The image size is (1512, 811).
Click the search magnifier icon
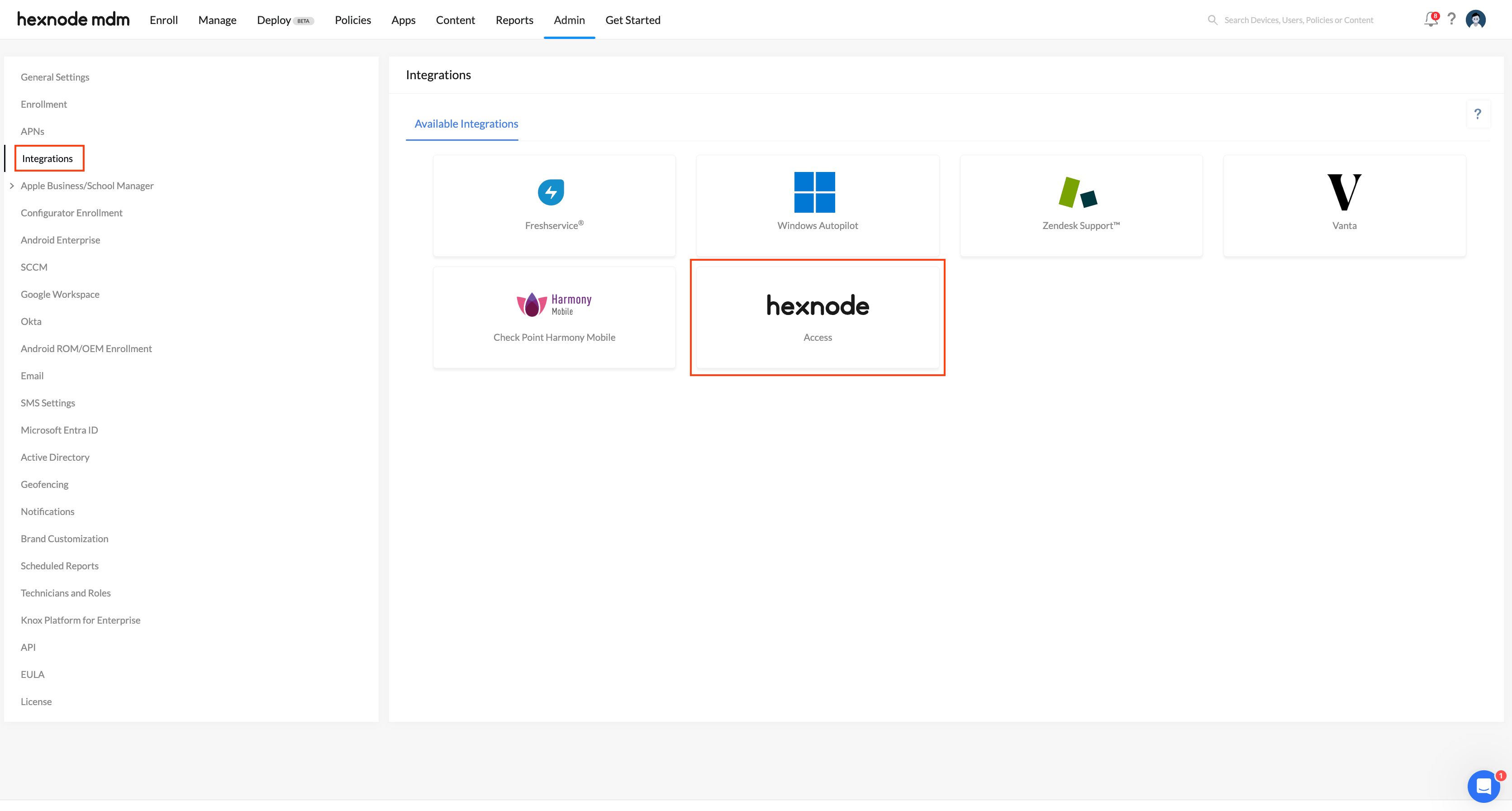1212,20
